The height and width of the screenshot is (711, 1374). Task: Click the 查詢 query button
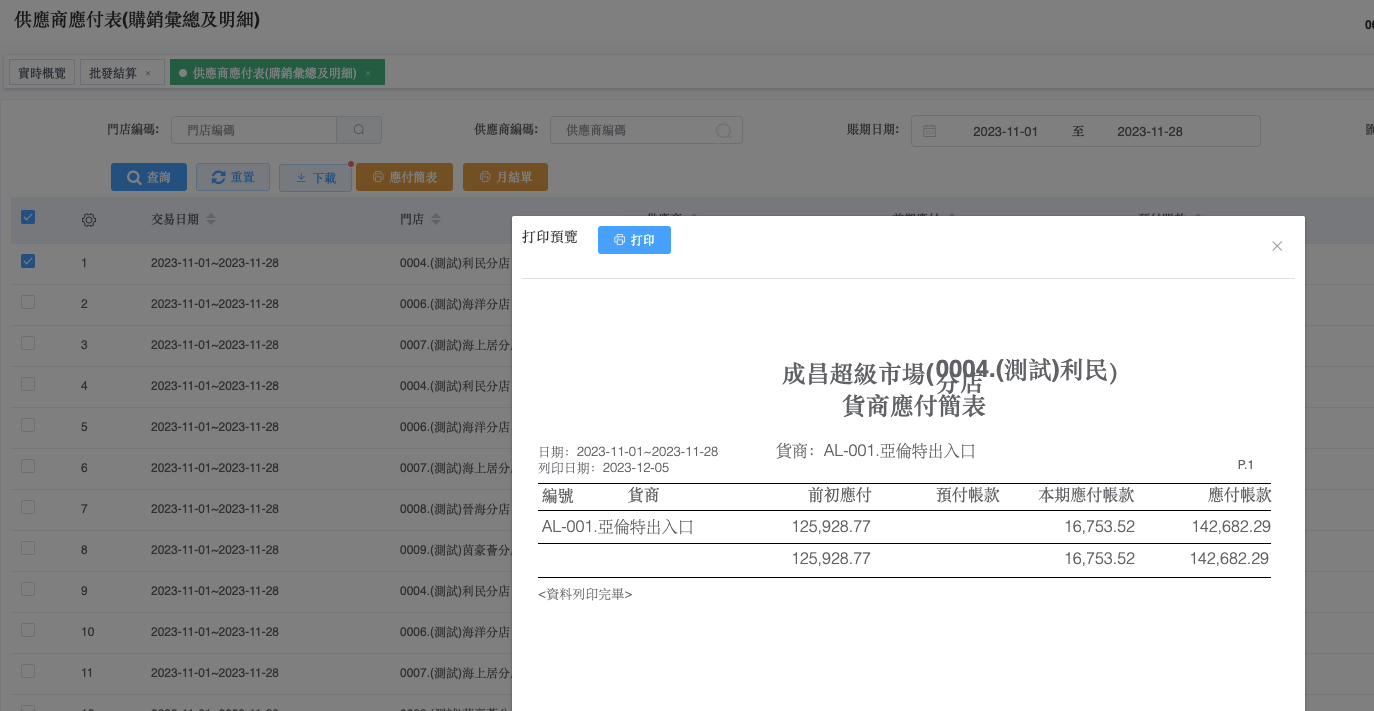click(x=149, y=177)
